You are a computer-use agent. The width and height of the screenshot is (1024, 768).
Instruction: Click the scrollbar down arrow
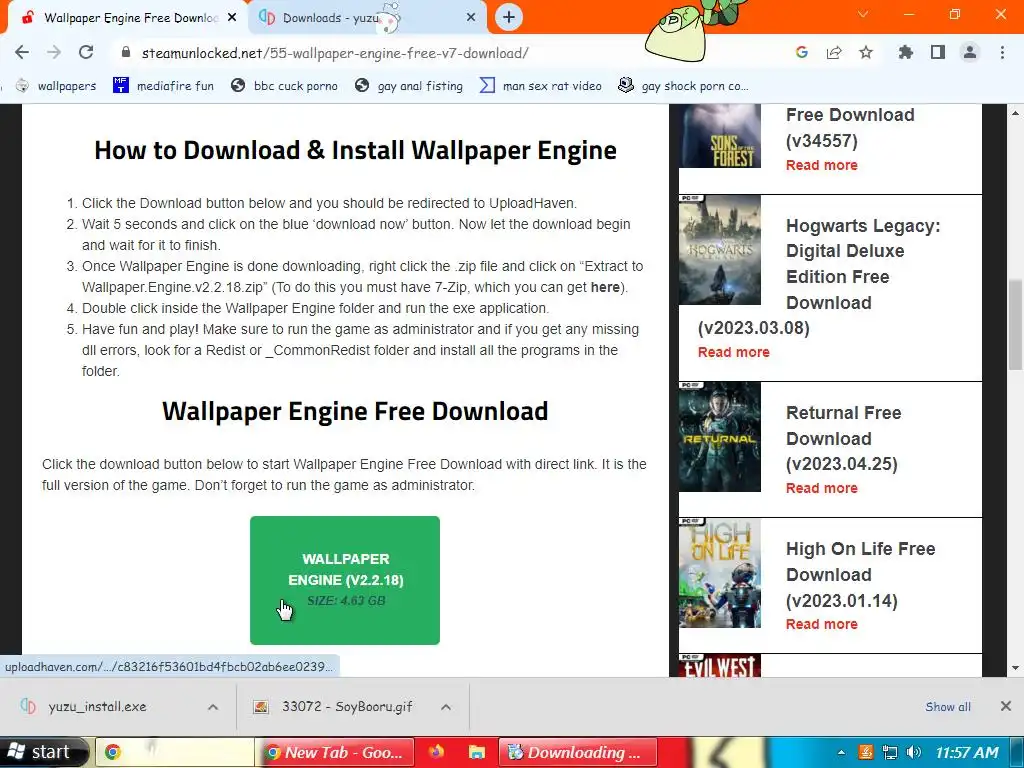coord(1015,668)
